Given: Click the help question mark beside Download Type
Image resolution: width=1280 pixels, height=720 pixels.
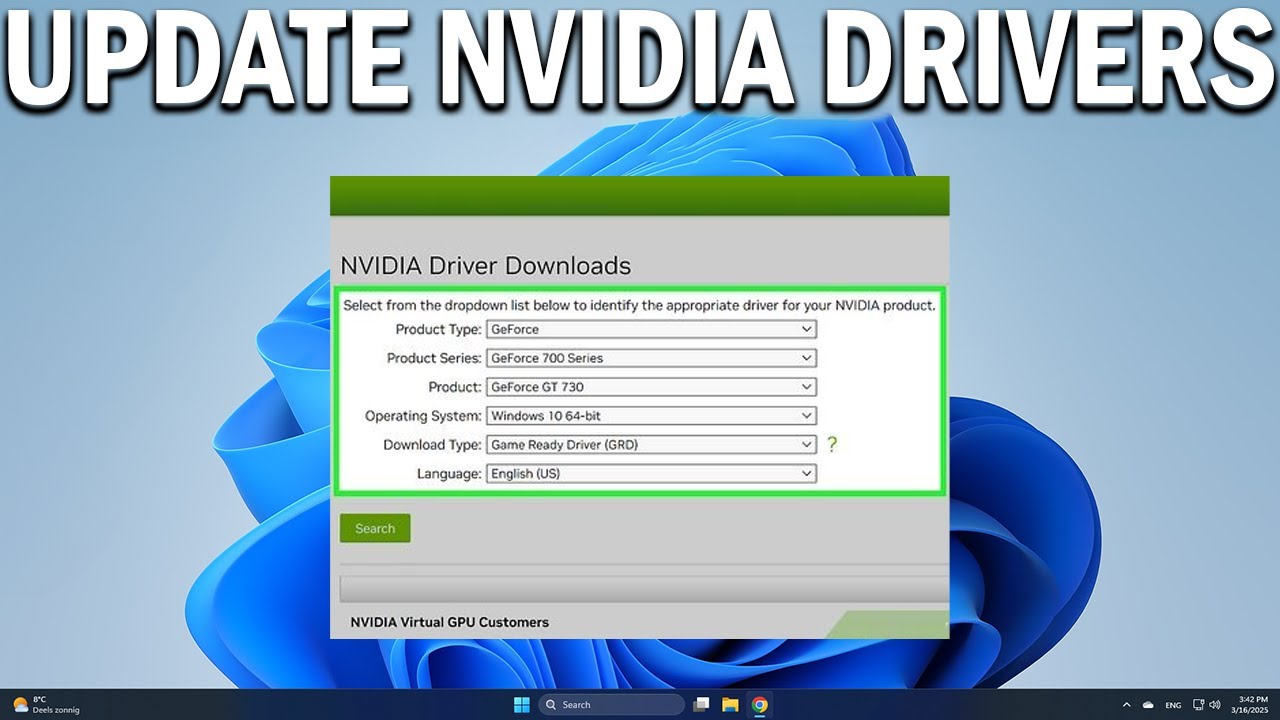Looking at the screenshot, I should (x=831, y=445).
